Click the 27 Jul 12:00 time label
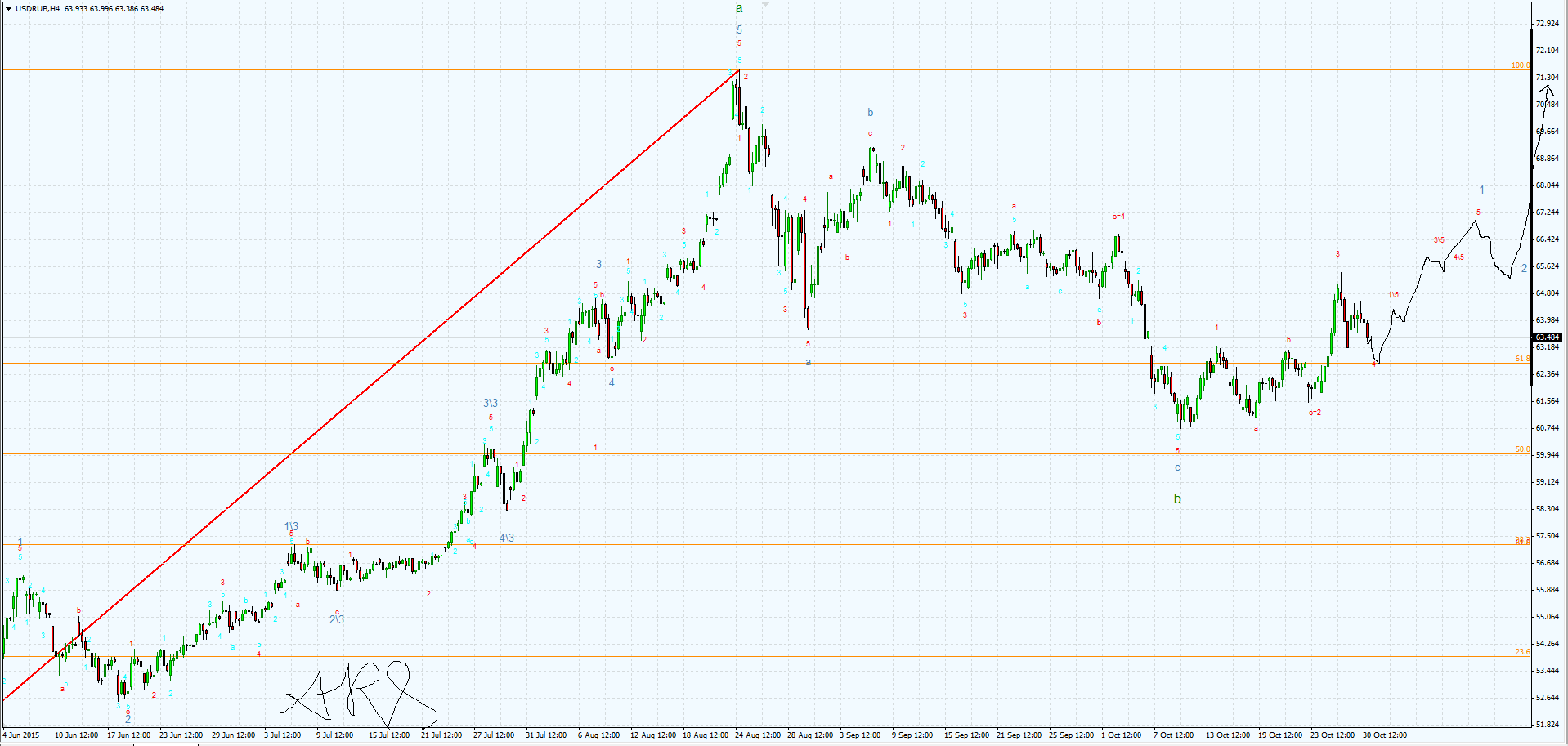 pos(494,735)
